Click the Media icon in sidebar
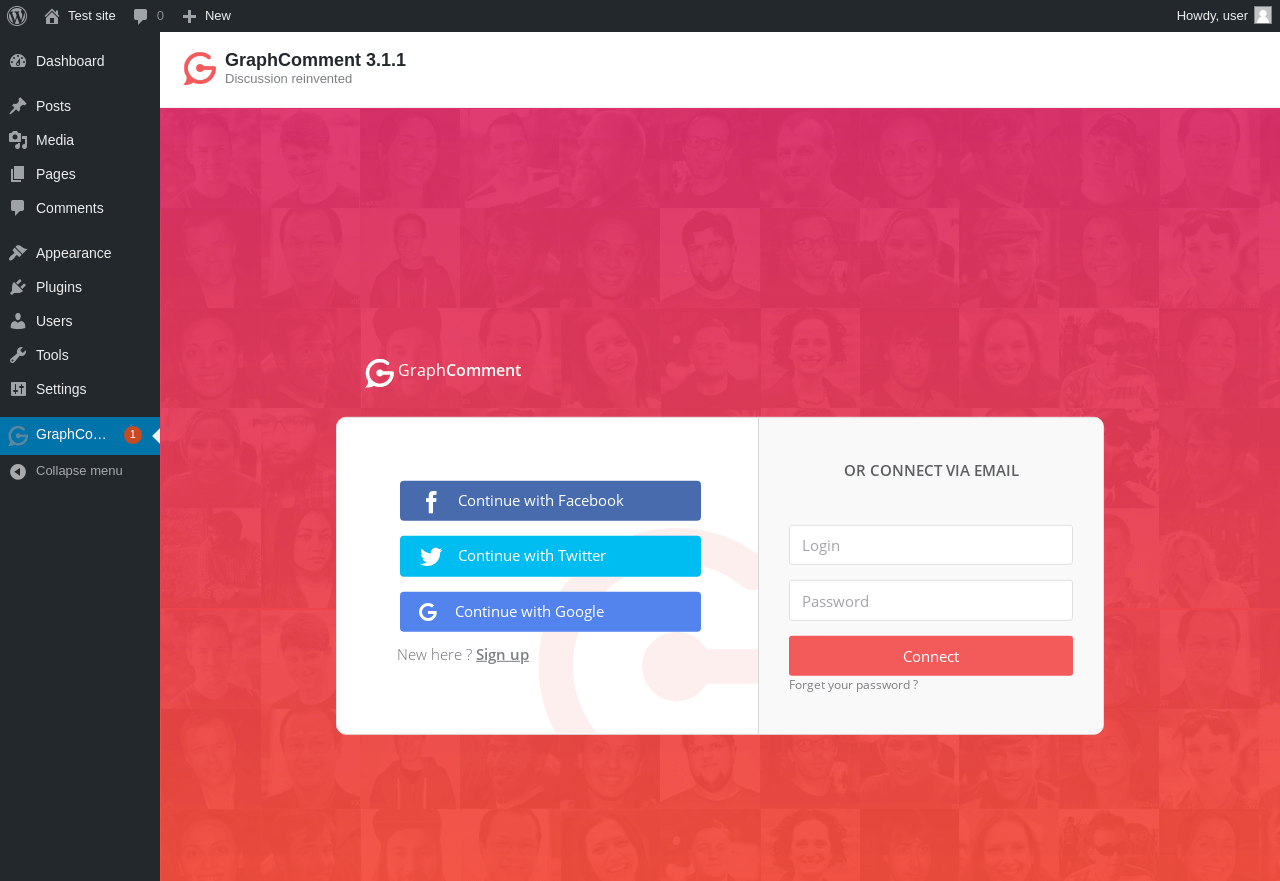The height and width of the screenshot is (881, 1280). coord(18,140)
